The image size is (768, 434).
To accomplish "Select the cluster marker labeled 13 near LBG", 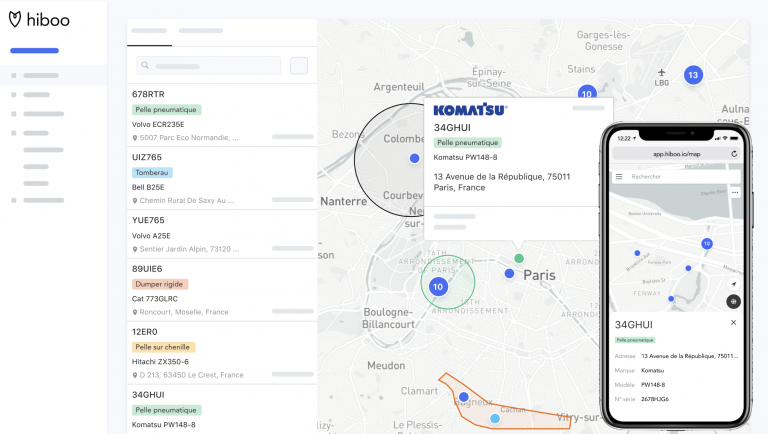I will (x=693, y=75).
